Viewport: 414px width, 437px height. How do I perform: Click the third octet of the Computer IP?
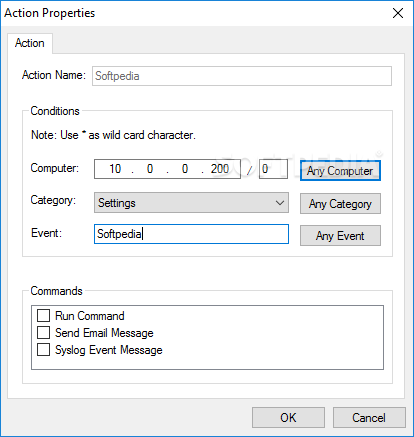[185, 169]
